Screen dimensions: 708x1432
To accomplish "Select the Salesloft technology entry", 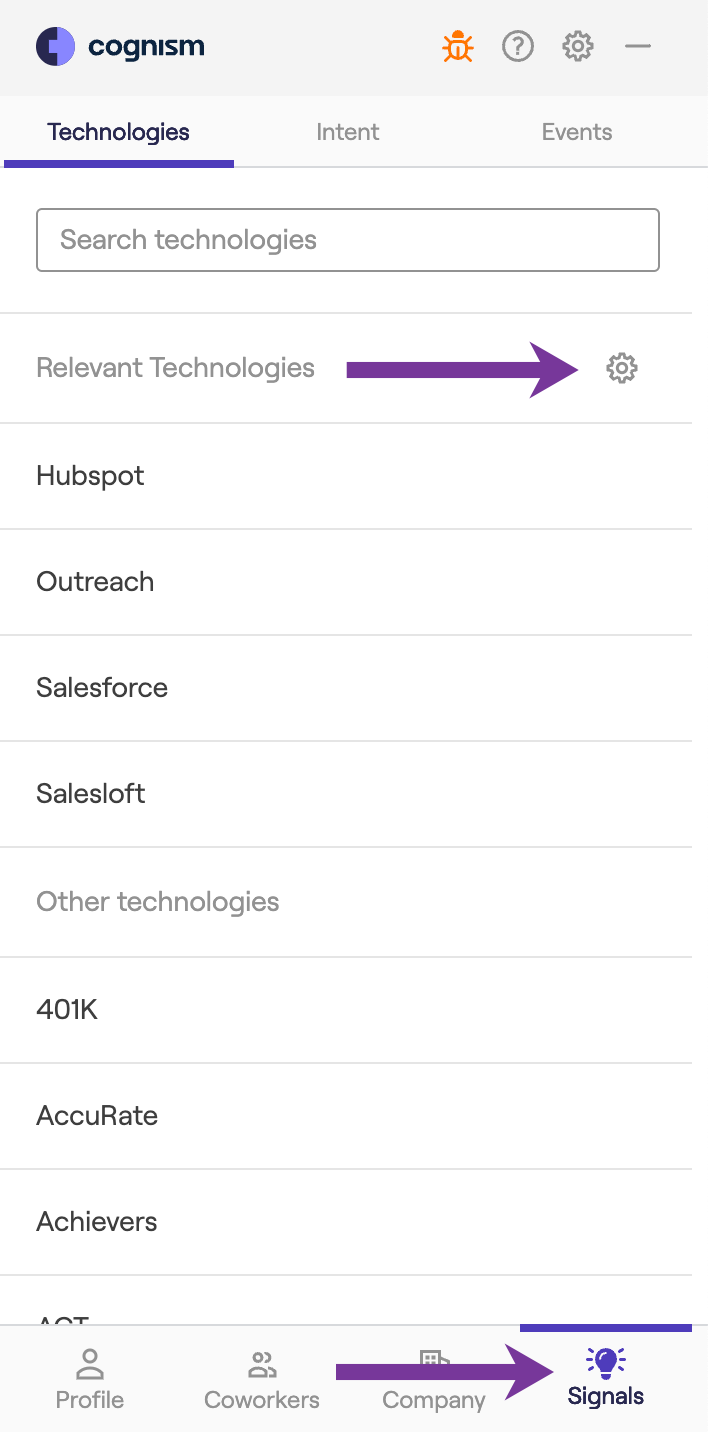I will (91, 794).
